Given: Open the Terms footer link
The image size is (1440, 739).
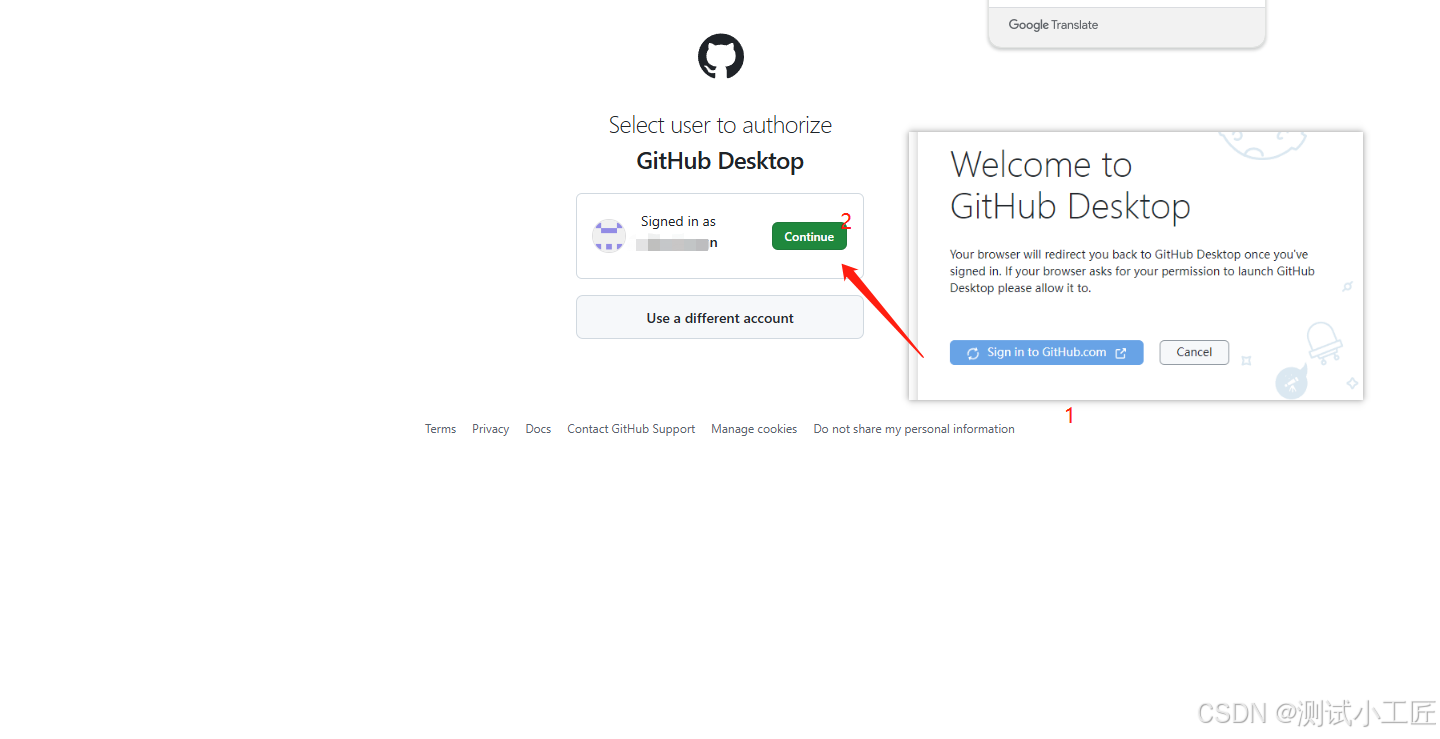Looking at the screenshot, I should point(440,429).
